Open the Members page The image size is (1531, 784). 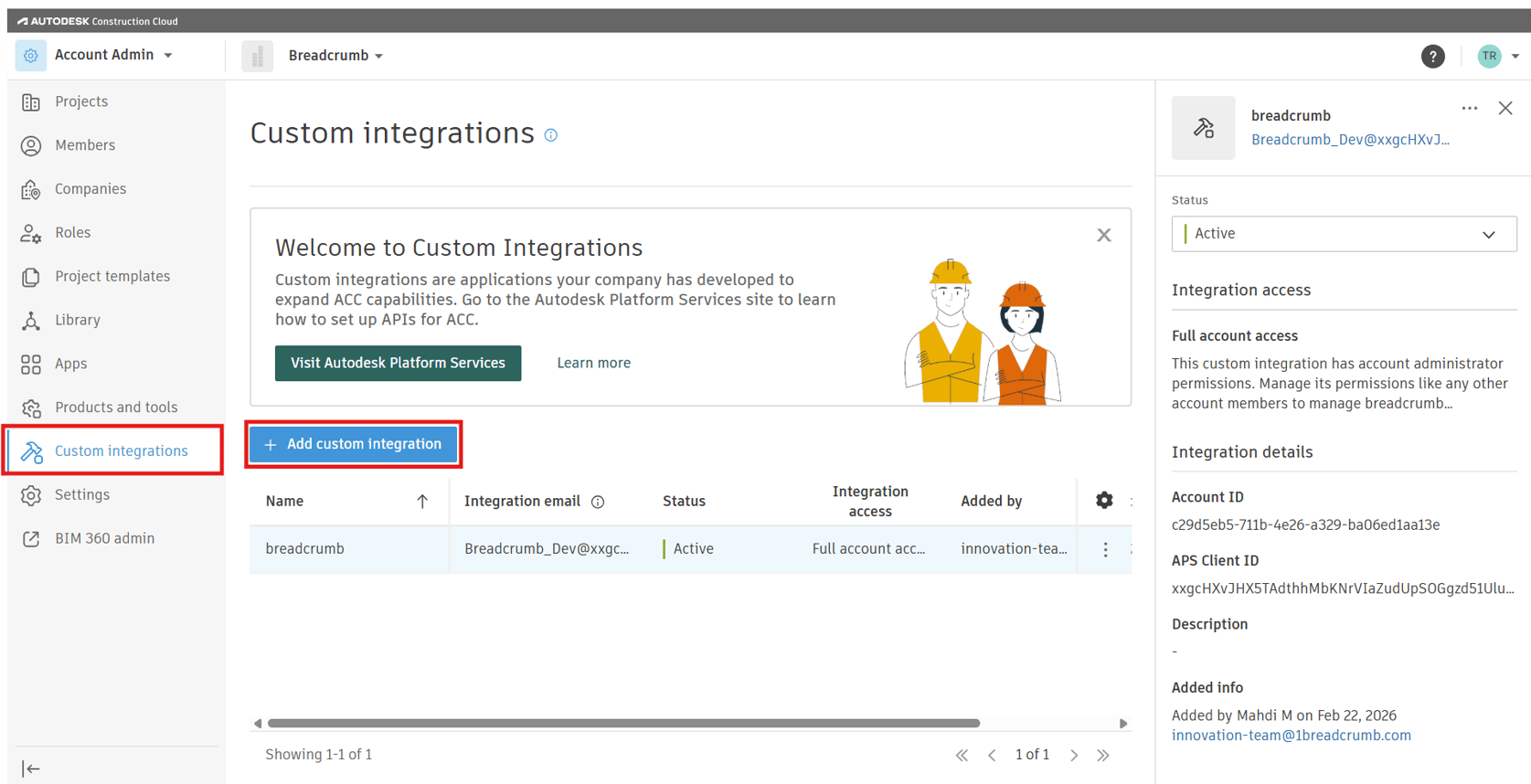tap(85, 145)
